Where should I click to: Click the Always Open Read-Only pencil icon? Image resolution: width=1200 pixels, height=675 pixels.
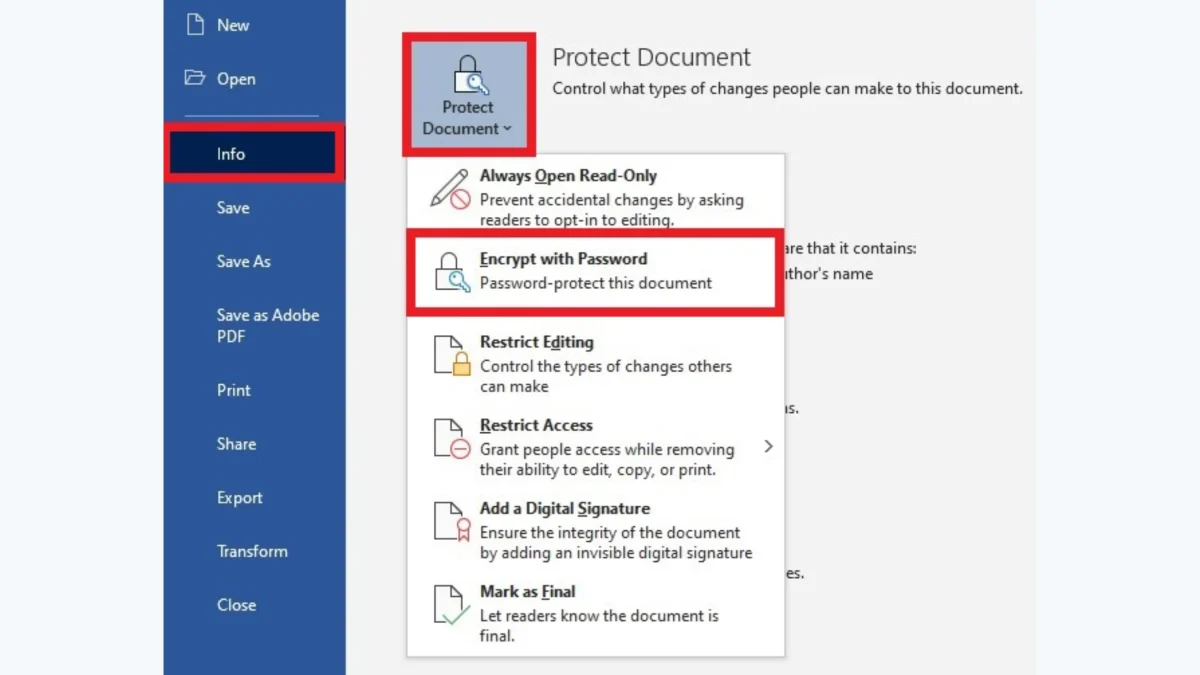click(450, 188)
